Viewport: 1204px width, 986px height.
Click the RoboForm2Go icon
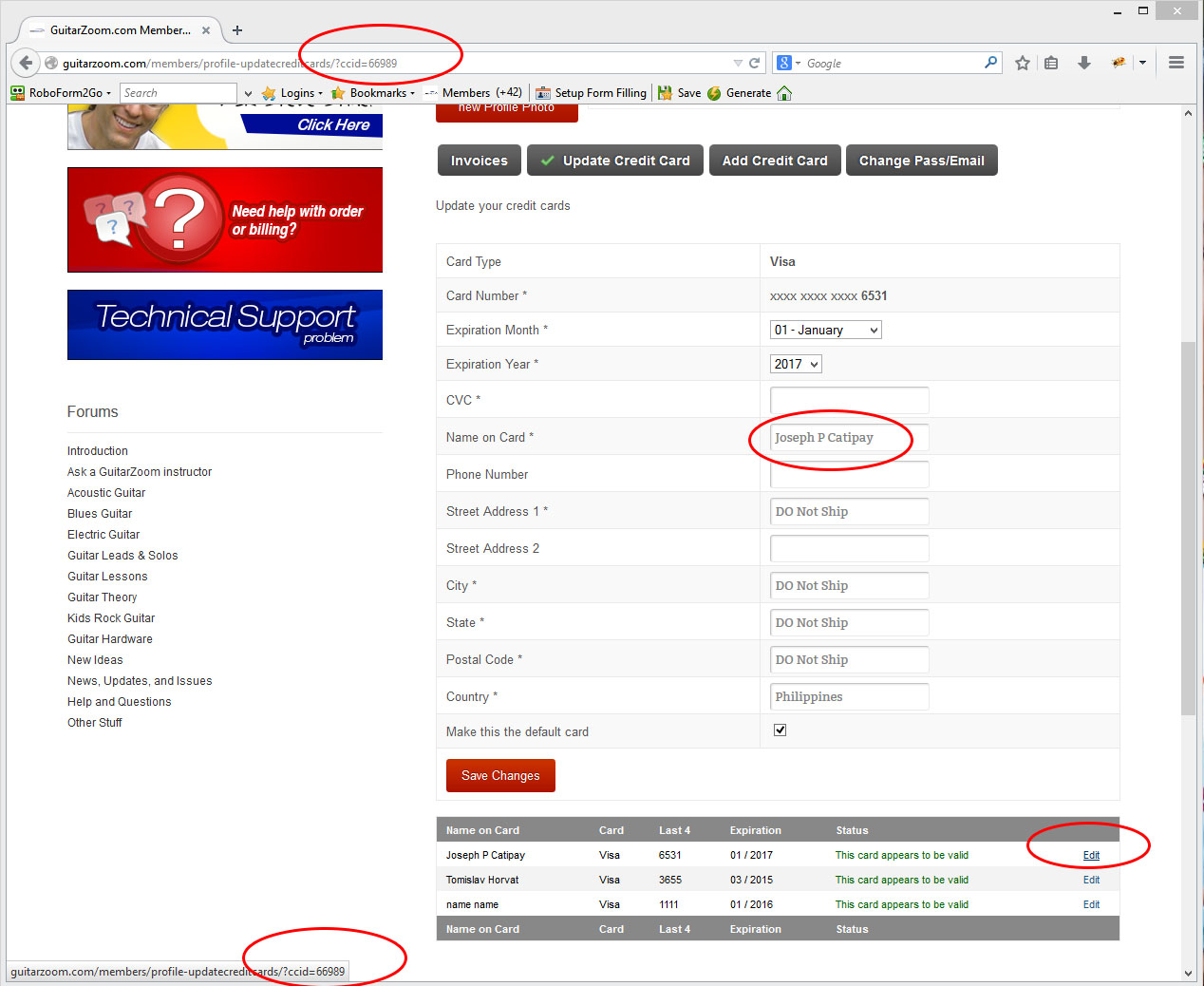point(17,93)
